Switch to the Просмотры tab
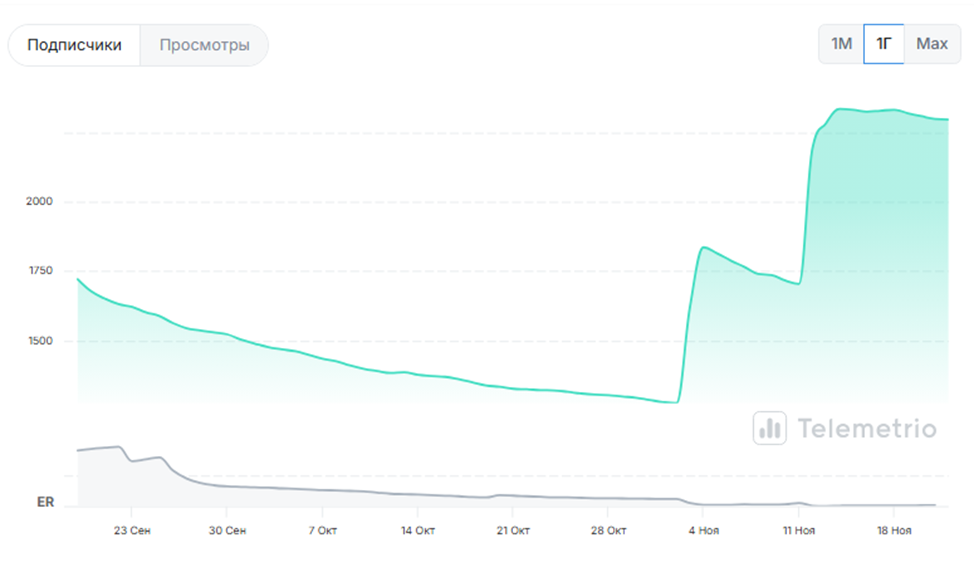The image size is (974, 572). [203, 45]
